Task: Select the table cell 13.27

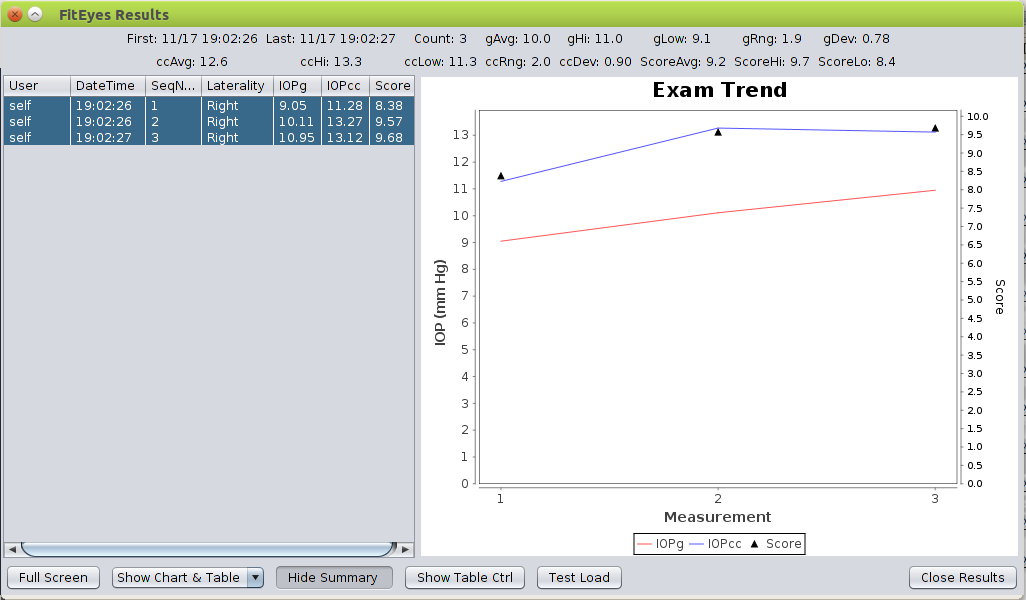Action: tap(345, 122)
